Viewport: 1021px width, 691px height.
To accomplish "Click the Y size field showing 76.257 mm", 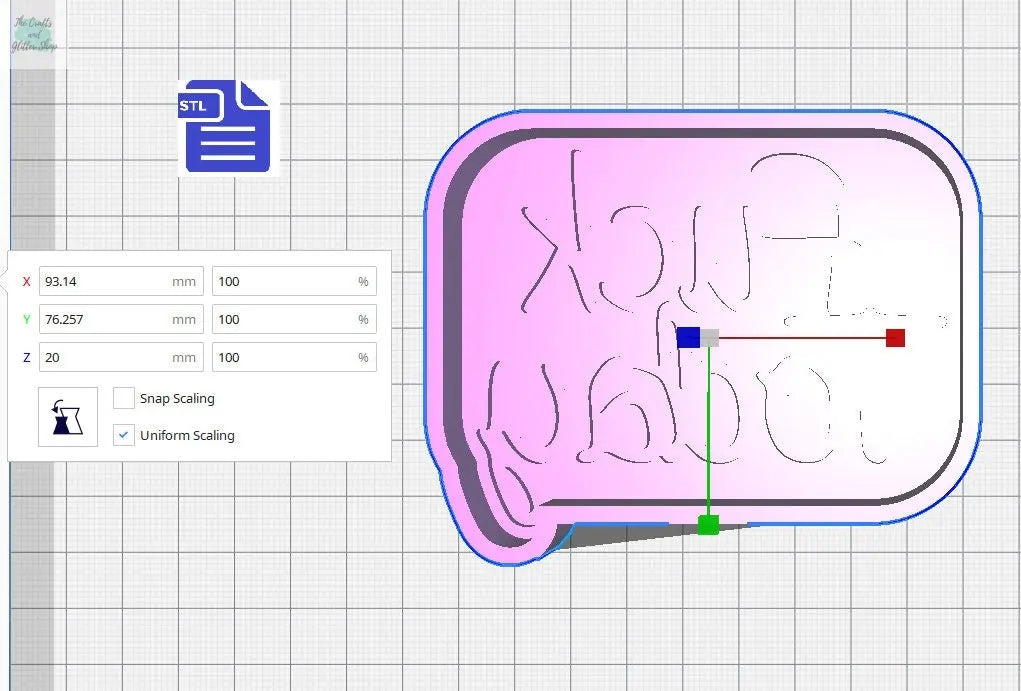I will coord(105,319).
